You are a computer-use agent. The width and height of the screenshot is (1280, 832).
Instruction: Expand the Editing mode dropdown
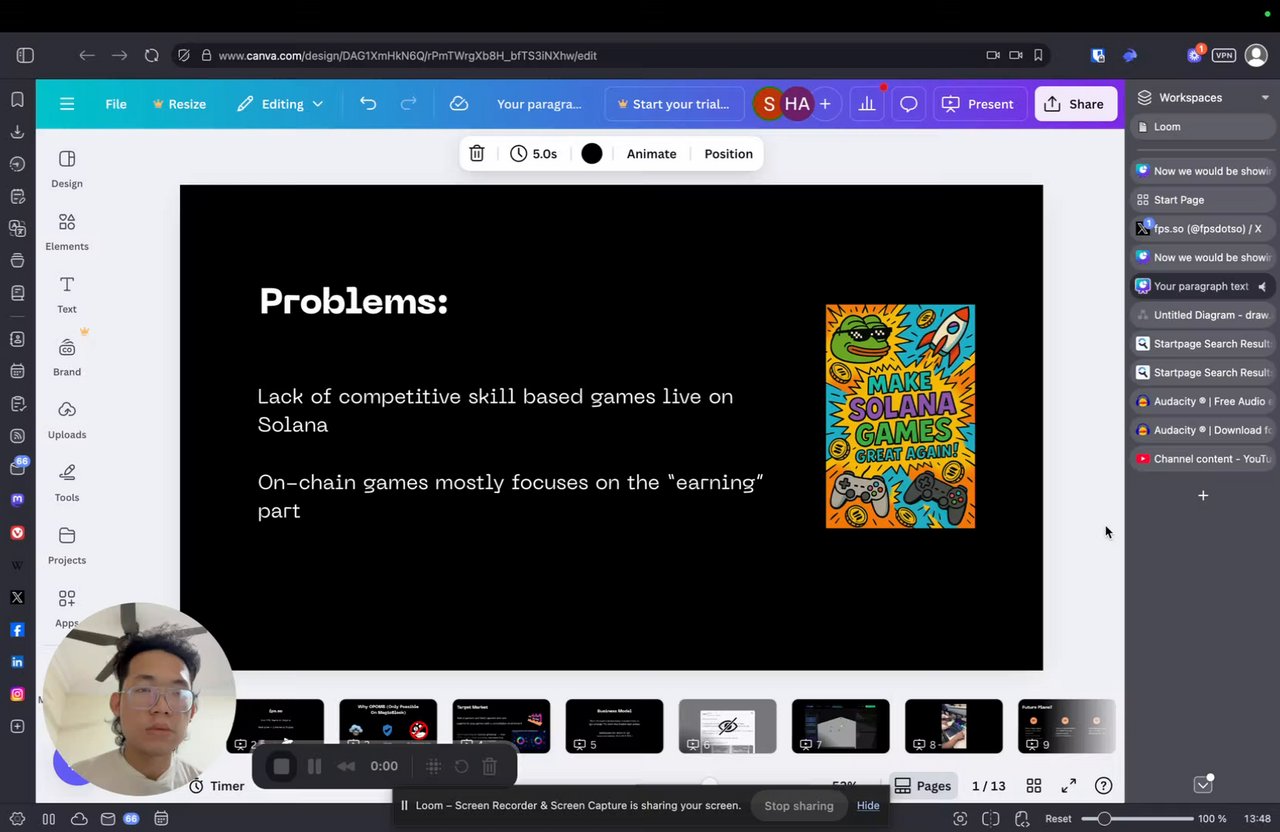(280, 104)
